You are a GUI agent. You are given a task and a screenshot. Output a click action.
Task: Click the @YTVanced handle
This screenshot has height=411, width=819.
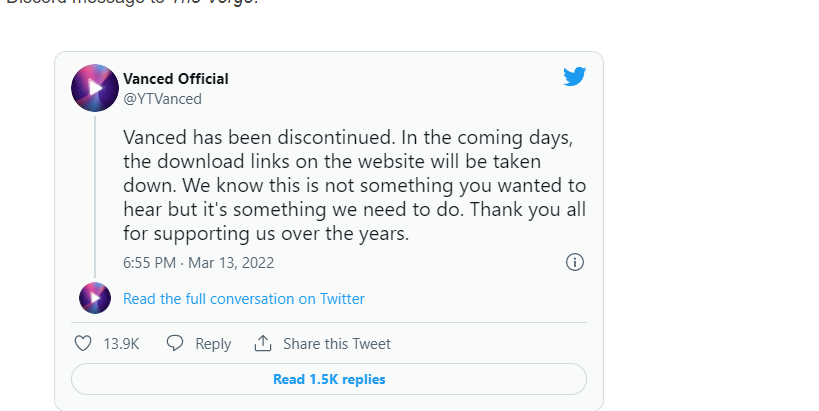(x=162, y=99)
